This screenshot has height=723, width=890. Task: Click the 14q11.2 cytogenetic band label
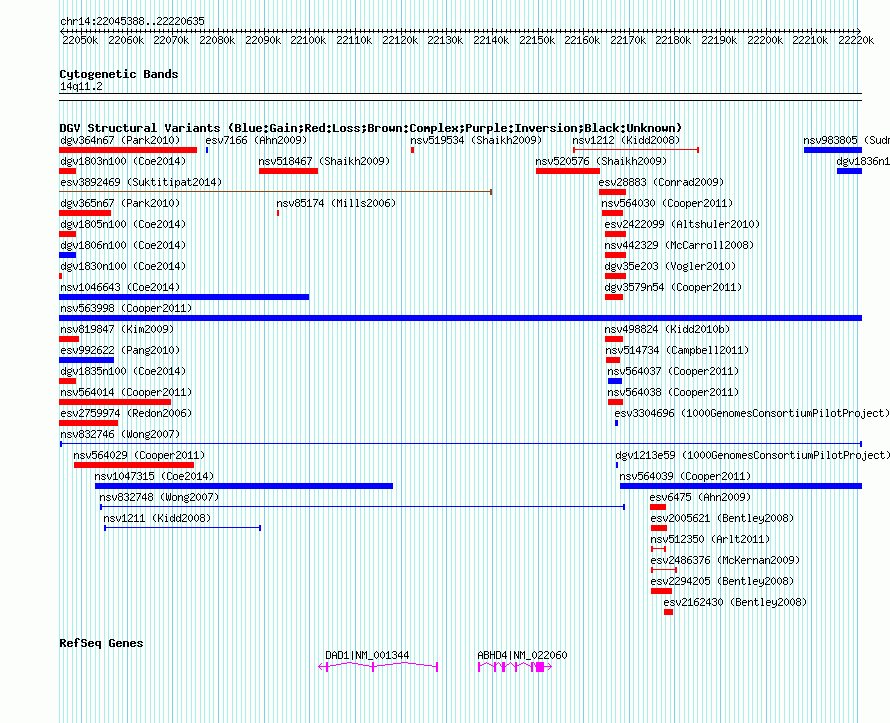[81, 87]
